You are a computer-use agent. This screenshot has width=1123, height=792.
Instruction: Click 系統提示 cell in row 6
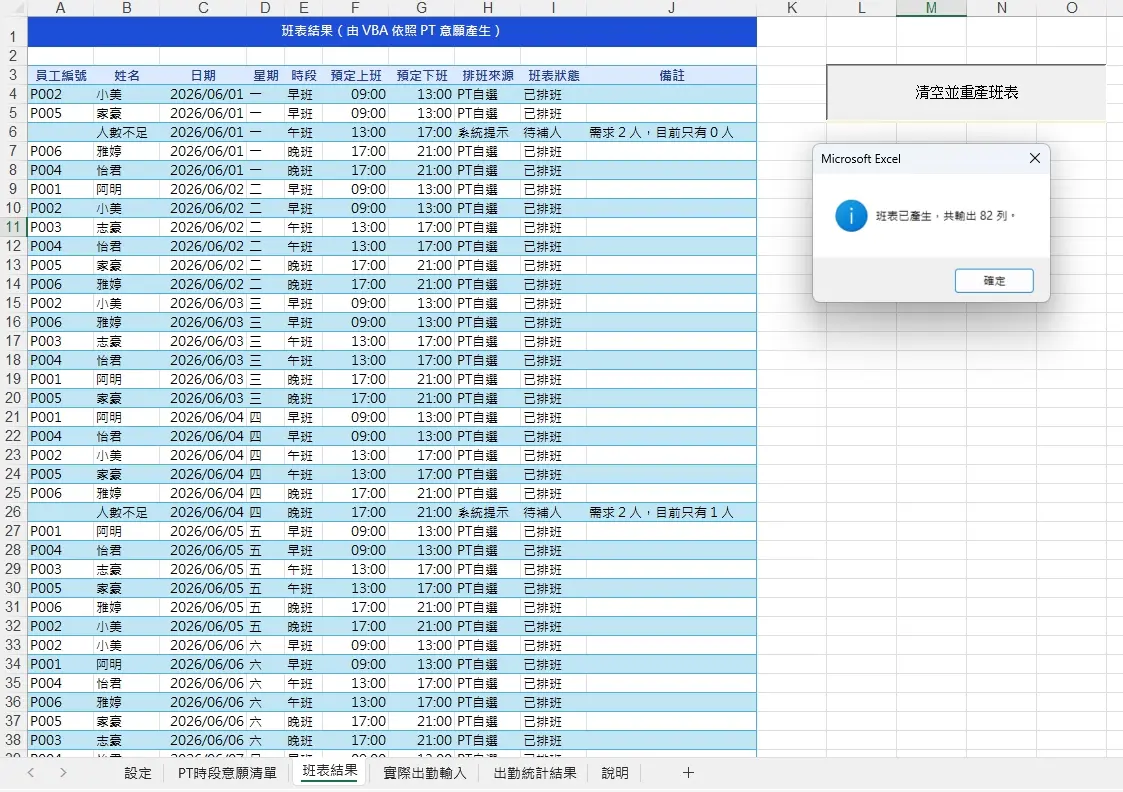(x=488, y=132)
